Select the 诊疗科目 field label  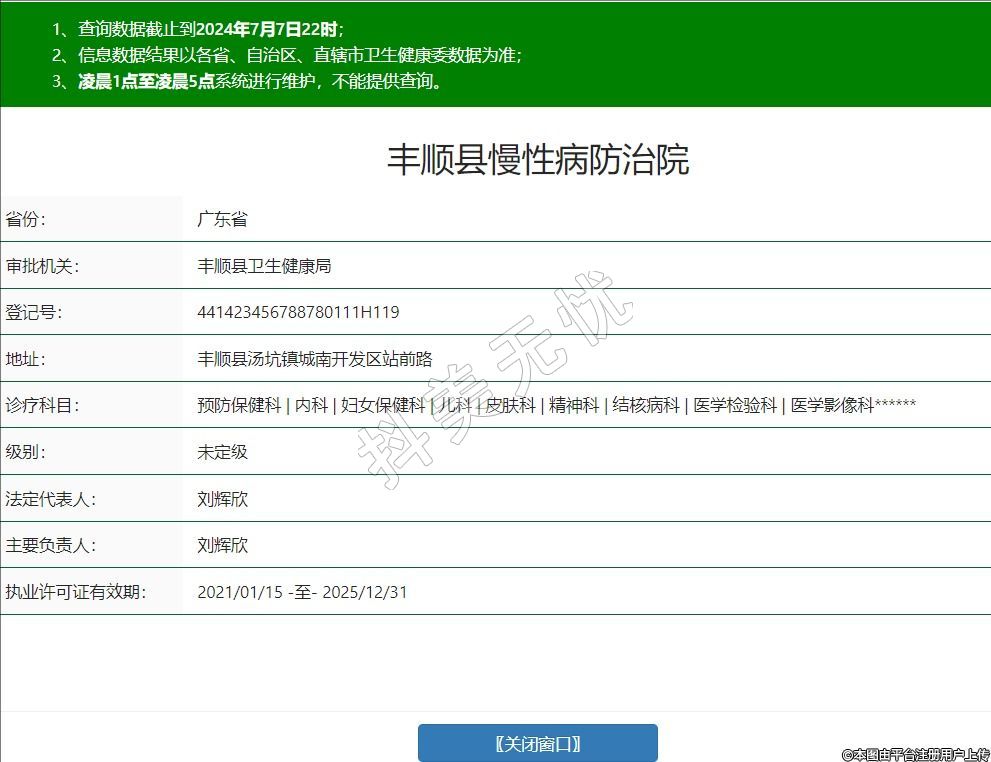click(42, 405)
